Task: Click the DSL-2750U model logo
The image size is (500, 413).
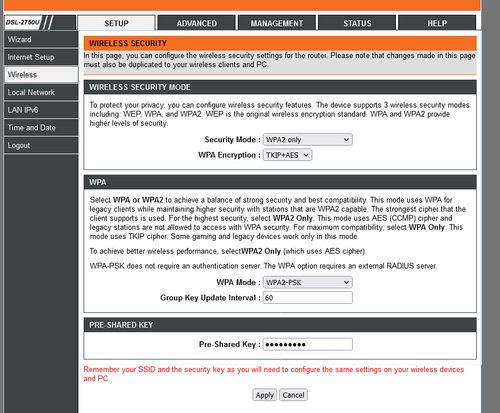Action: click(23, 23)
